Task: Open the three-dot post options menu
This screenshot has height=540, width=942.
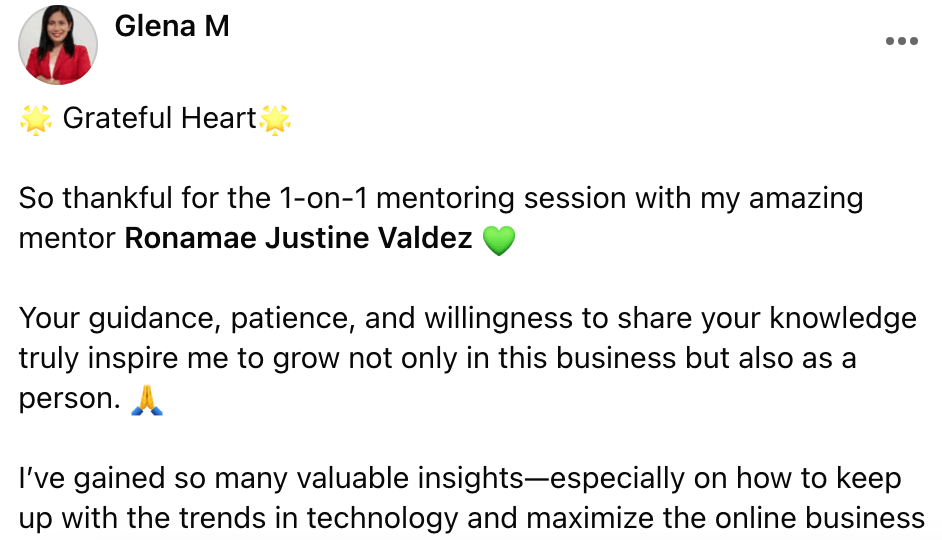Action: 901,42
